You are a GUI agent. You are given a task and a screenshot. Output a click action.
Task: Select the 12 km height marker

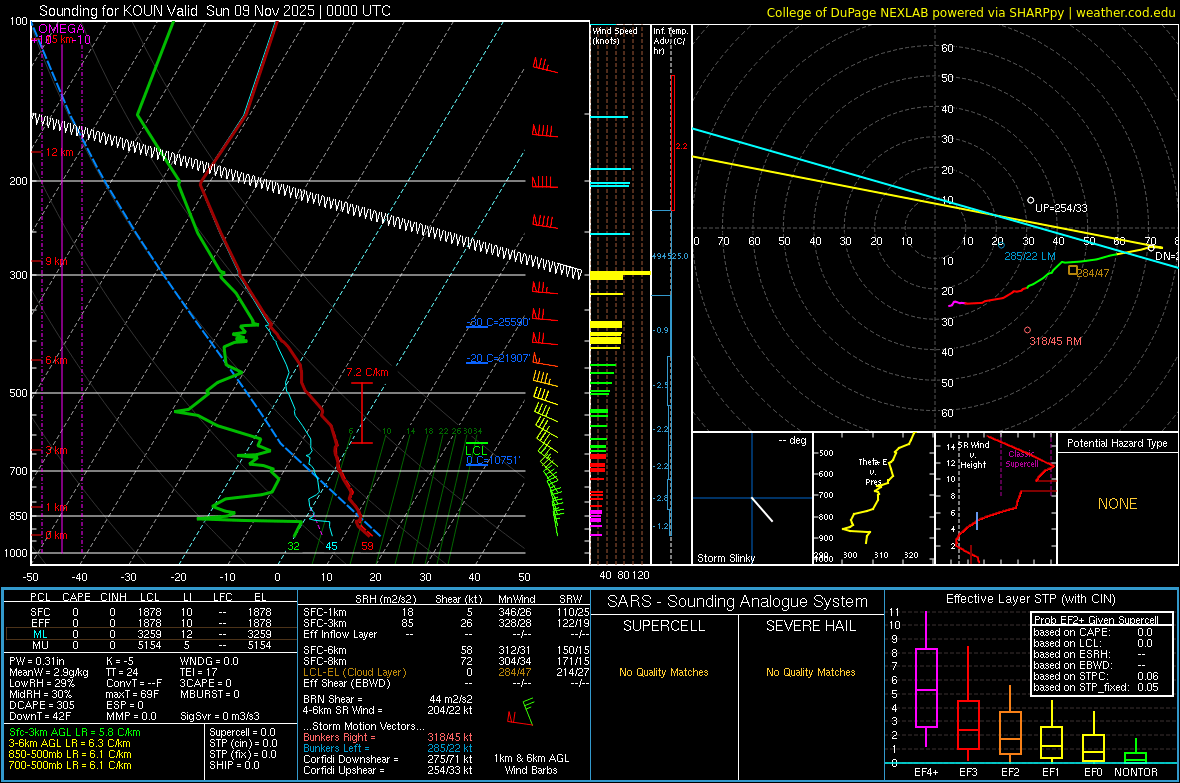(59, 152)
